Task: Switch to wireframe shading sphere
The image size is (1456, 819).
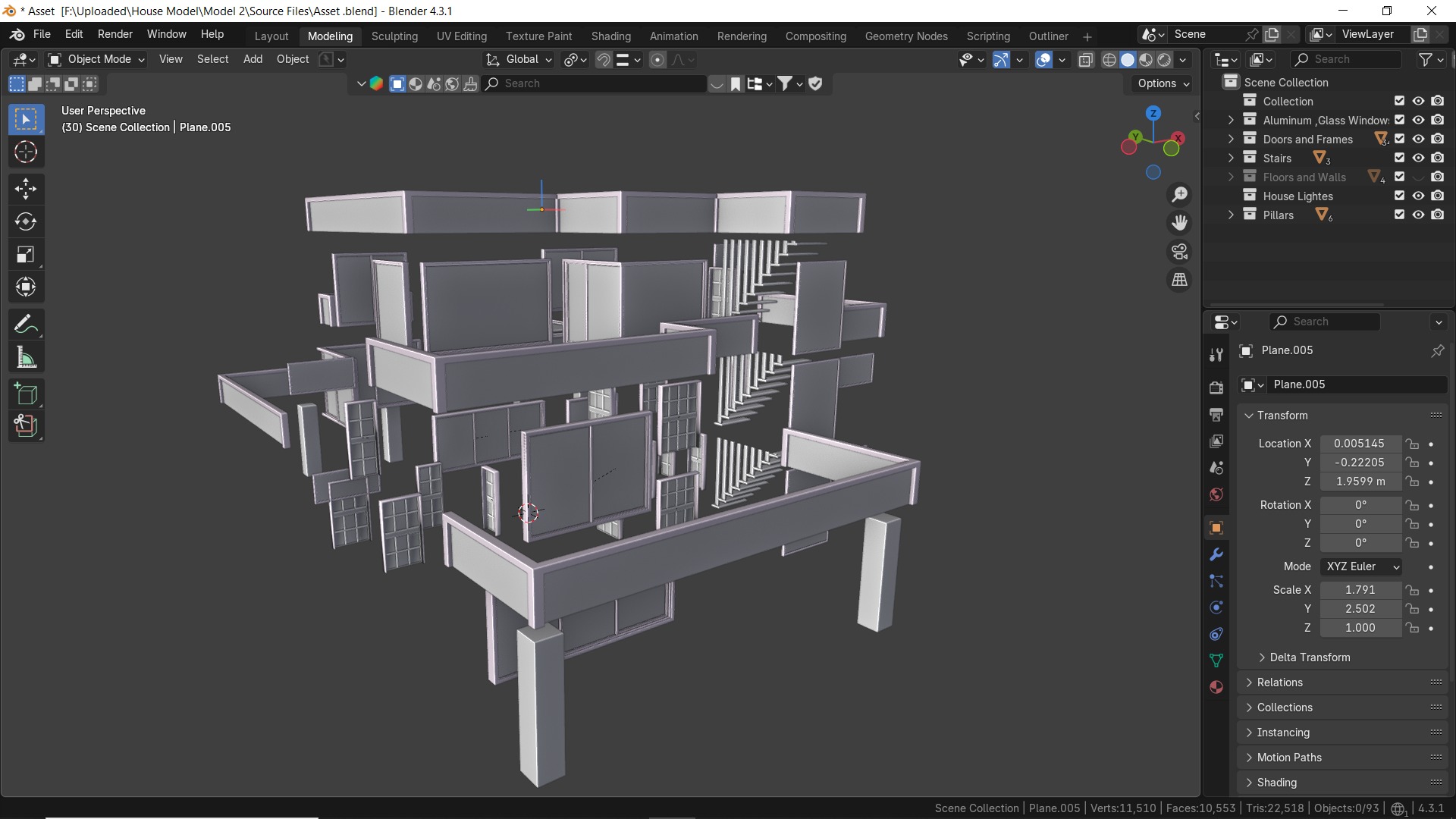Action: [x=1109, y=60]
